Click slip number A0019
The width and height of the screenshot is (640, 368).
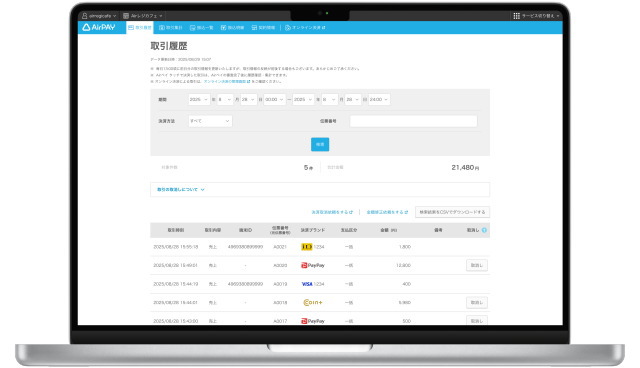[x=280, y=284]
